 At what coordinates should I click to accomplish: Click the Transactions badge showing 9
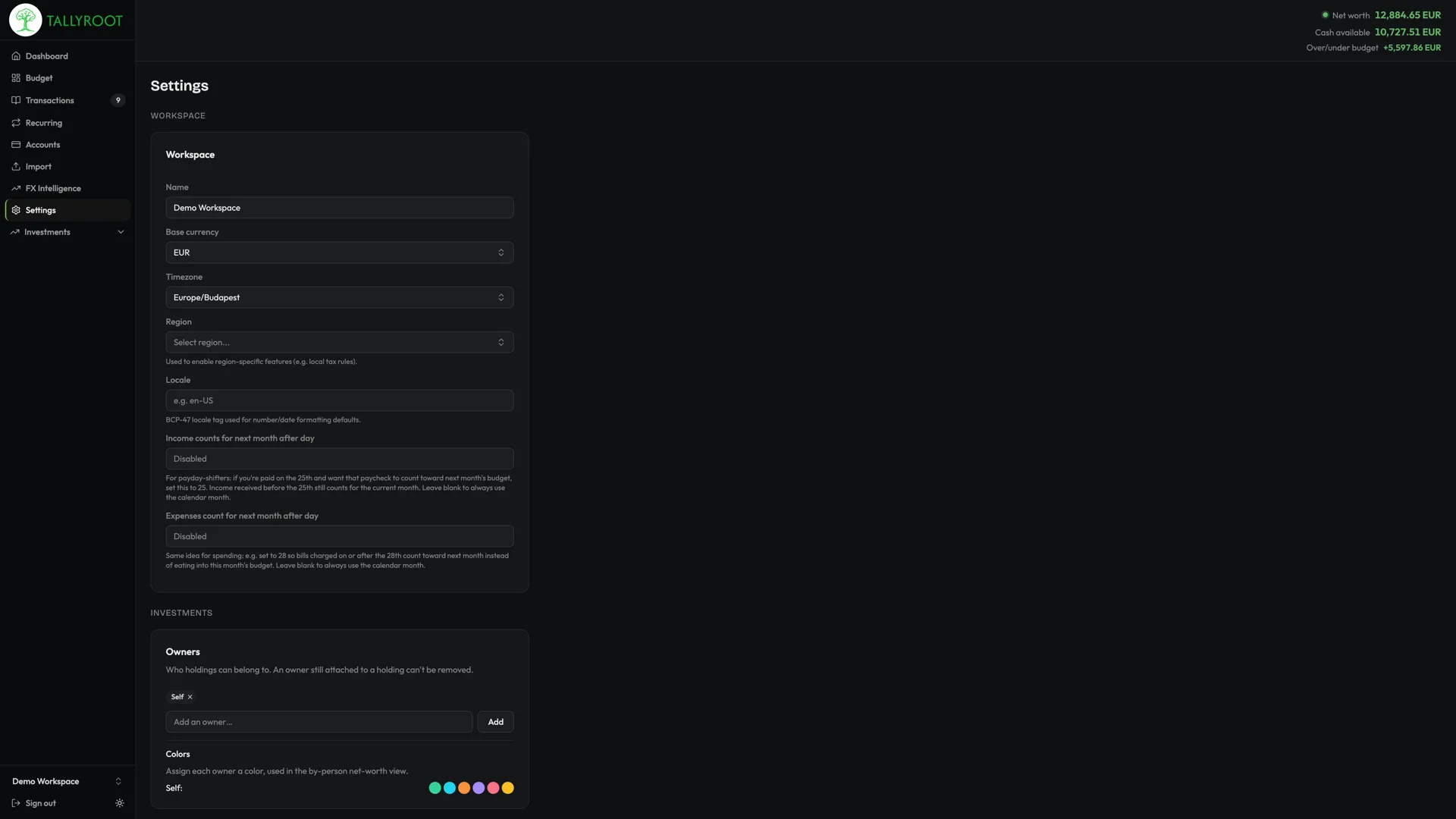coord(118,100)
